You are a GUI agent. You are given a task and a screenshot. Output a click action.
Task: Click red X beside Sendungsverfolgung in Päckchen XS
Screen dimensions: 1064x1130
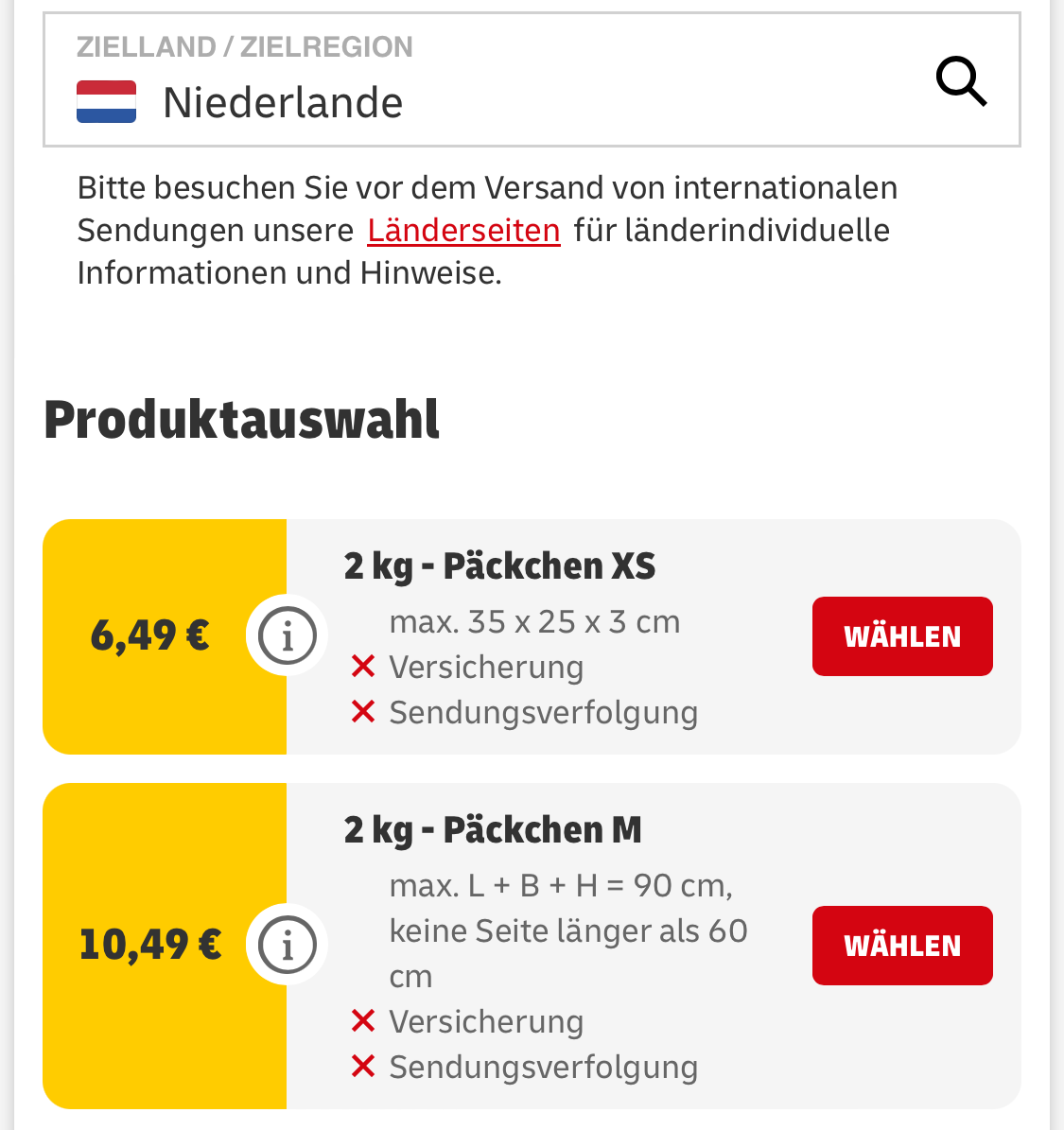363,712
